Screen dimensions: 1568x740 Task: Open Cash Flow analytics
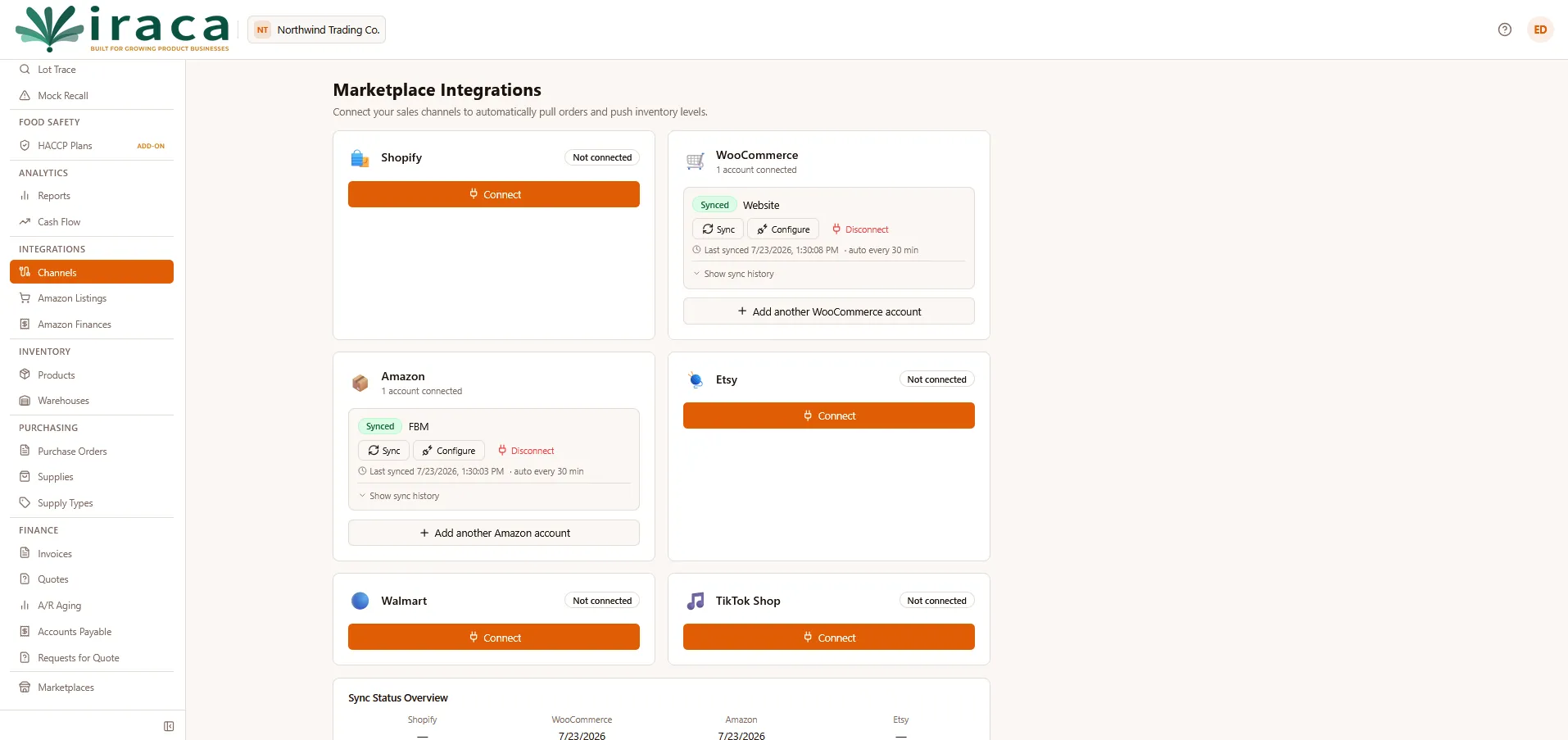tap(92, 222)
